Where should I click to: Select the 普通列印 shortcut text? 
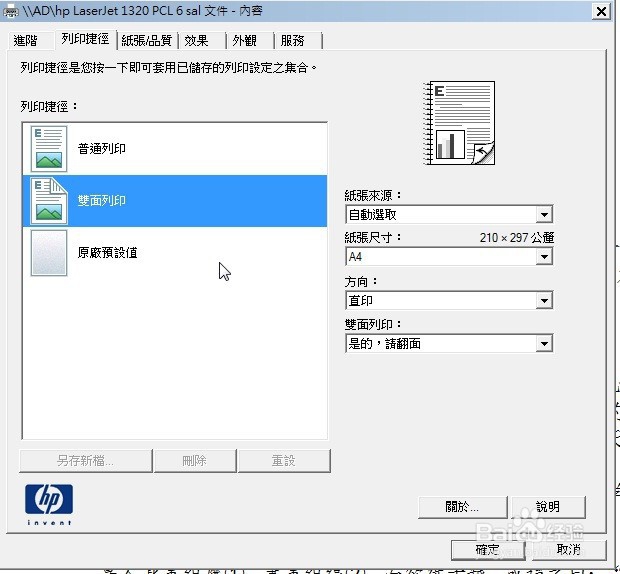tap(102, 149)
